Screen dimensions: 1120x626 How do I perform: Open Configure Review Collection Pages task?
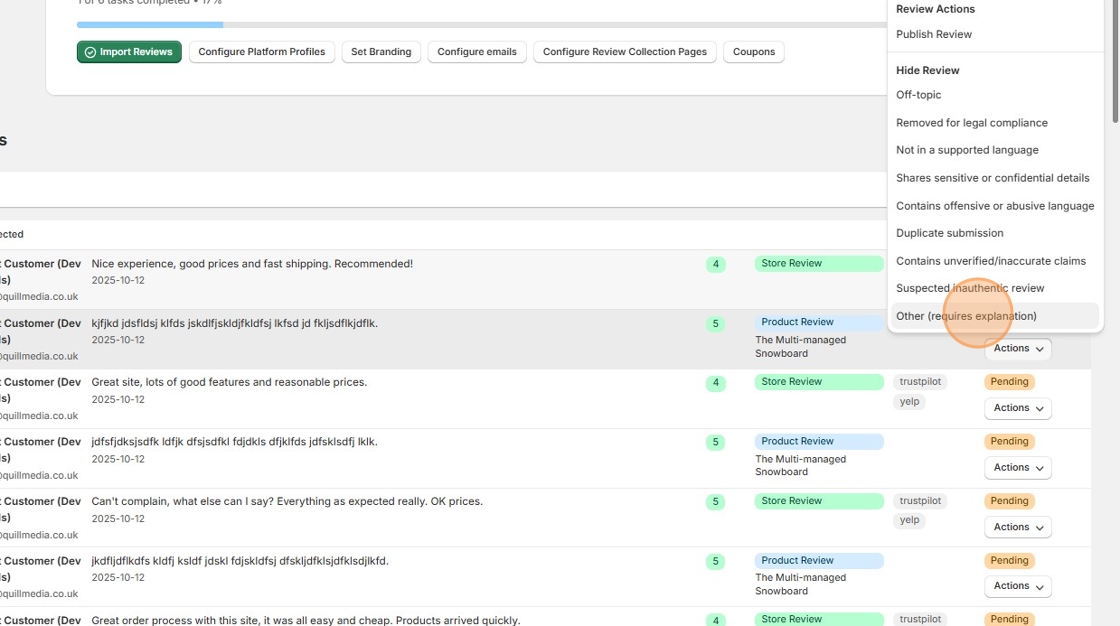click(x=624, y=52)
